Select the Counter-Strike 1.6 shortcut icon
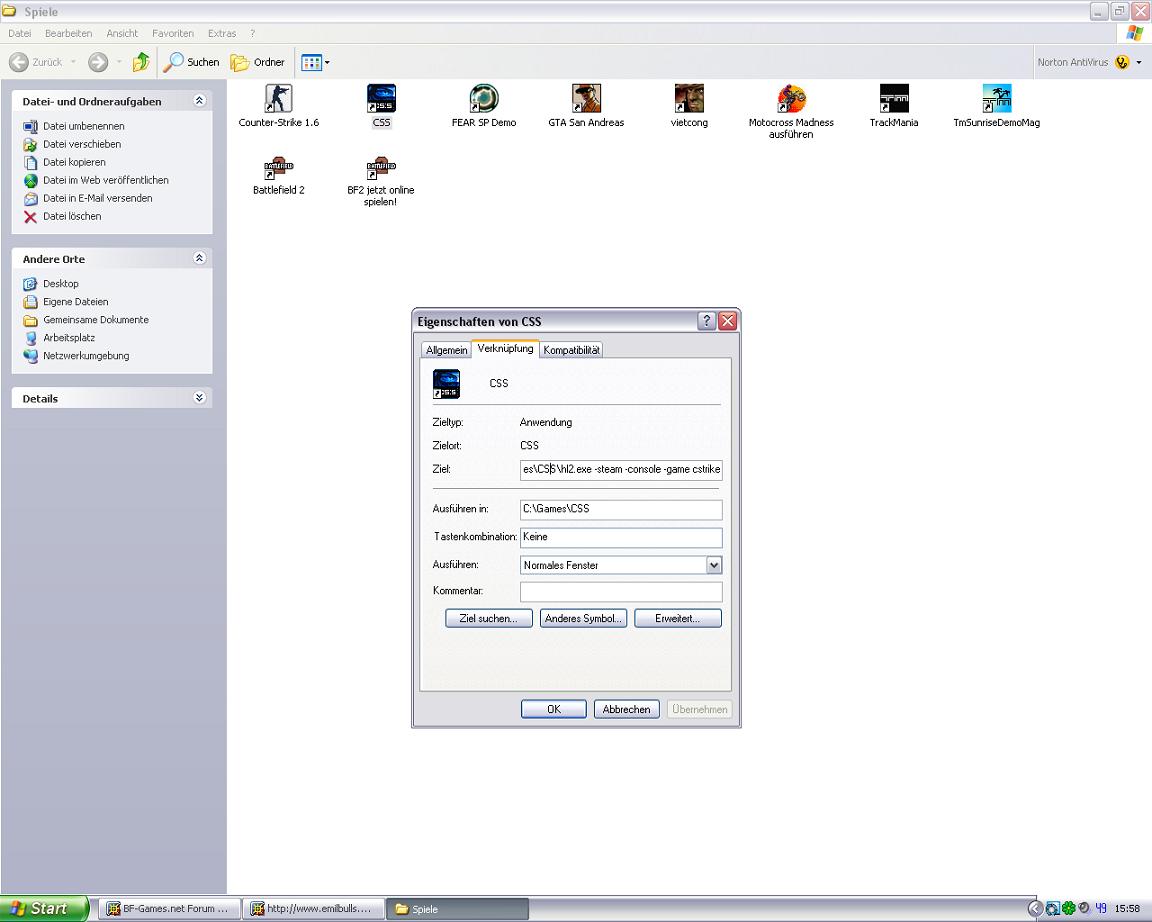Viewport: 1152px width, 922px height. (278, 98)
